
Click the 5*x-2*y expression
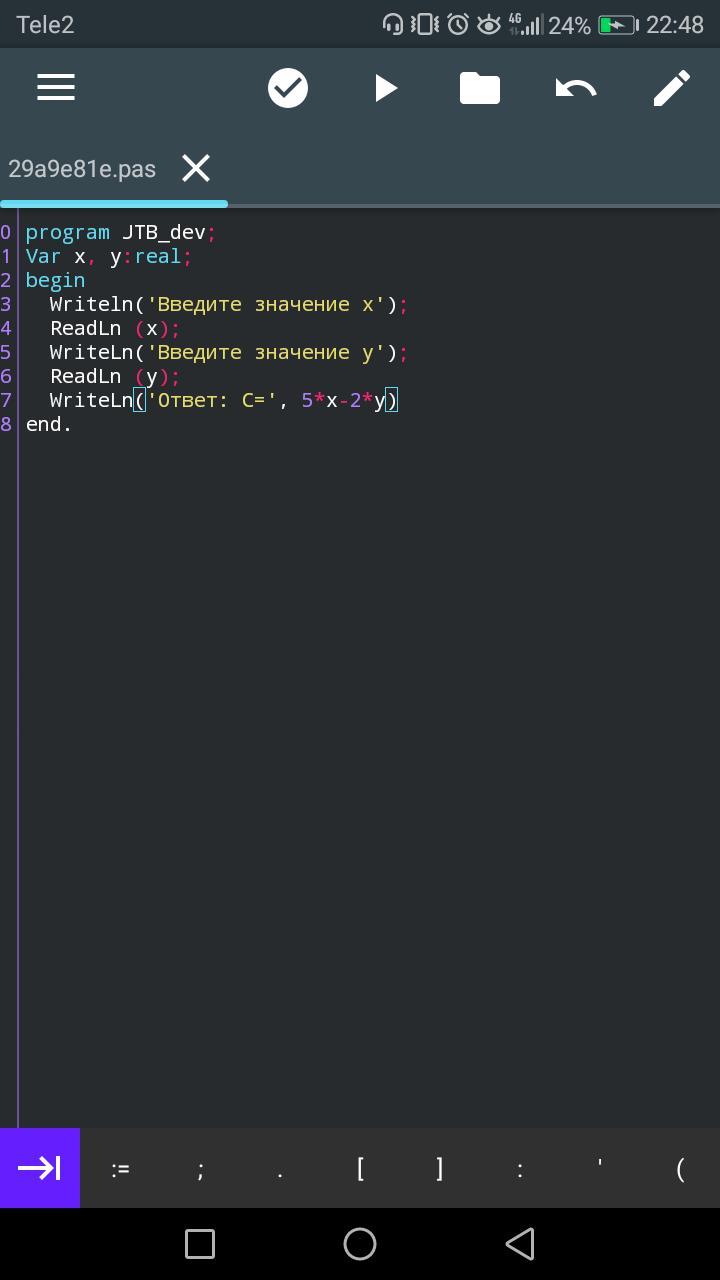343,400
